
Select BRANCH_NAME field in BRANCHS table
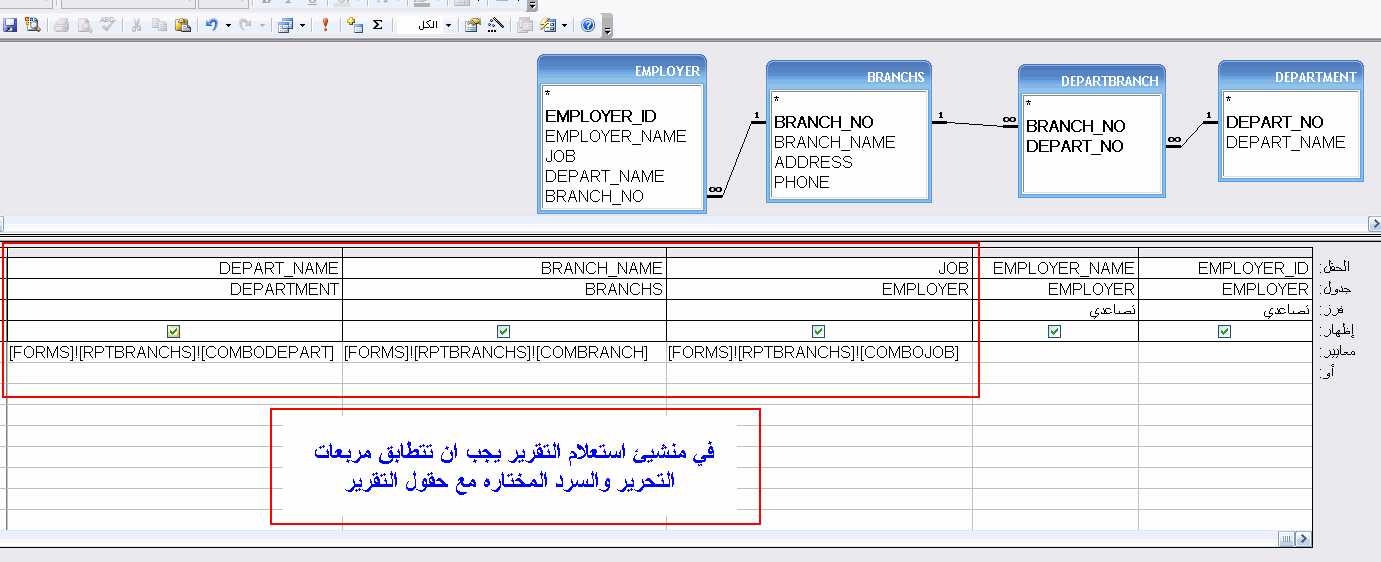835,142
